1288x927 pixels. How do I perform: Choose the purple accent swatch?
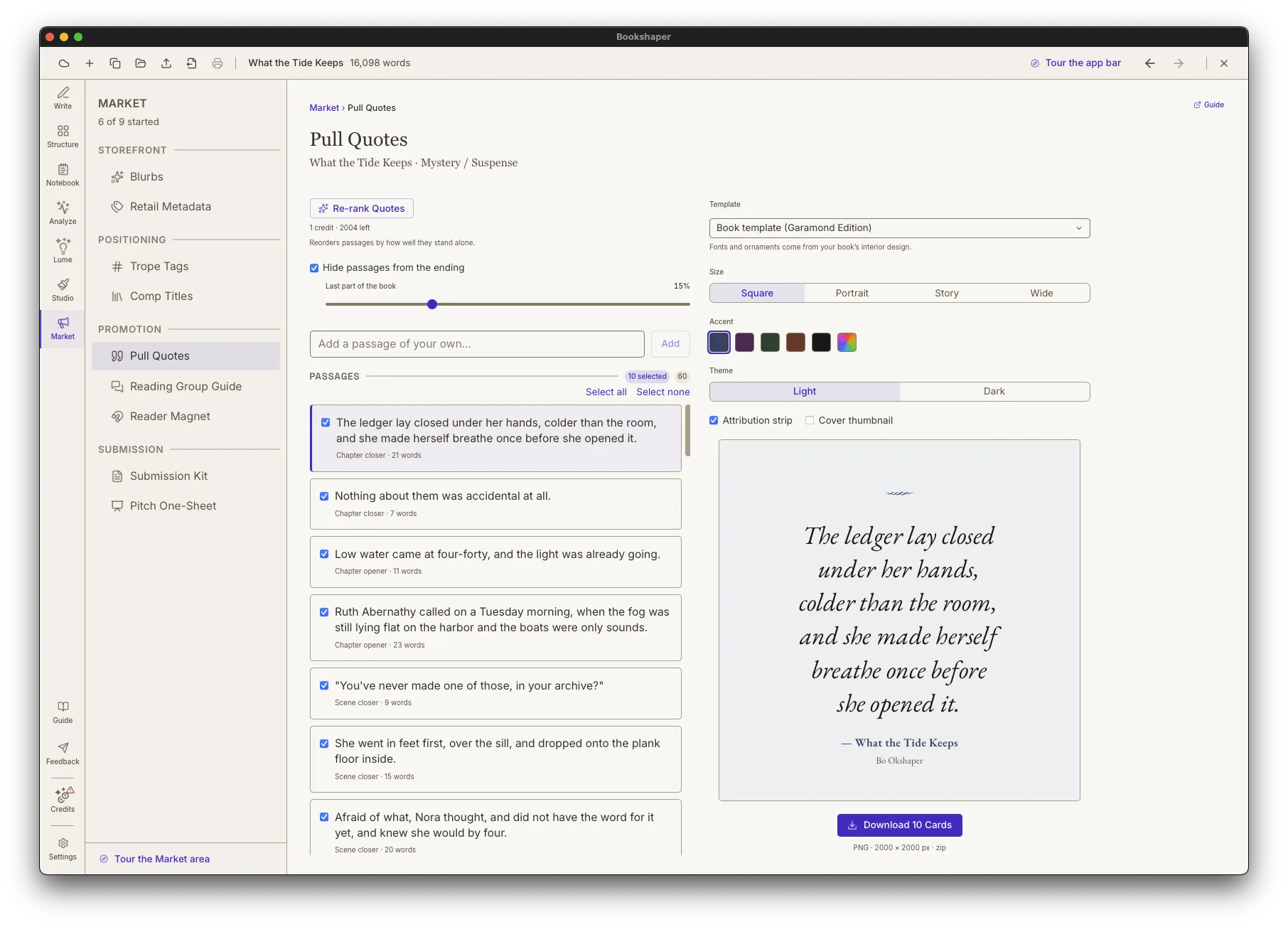[x=744, y=343]
